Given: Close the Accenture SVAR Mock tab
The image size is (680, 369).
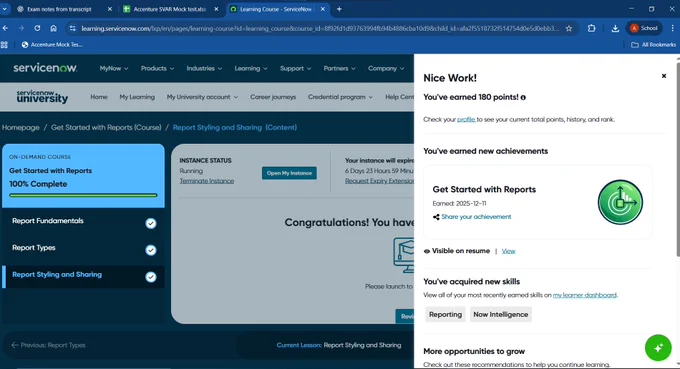Looking at the screenshot, I should coord(216,9).
